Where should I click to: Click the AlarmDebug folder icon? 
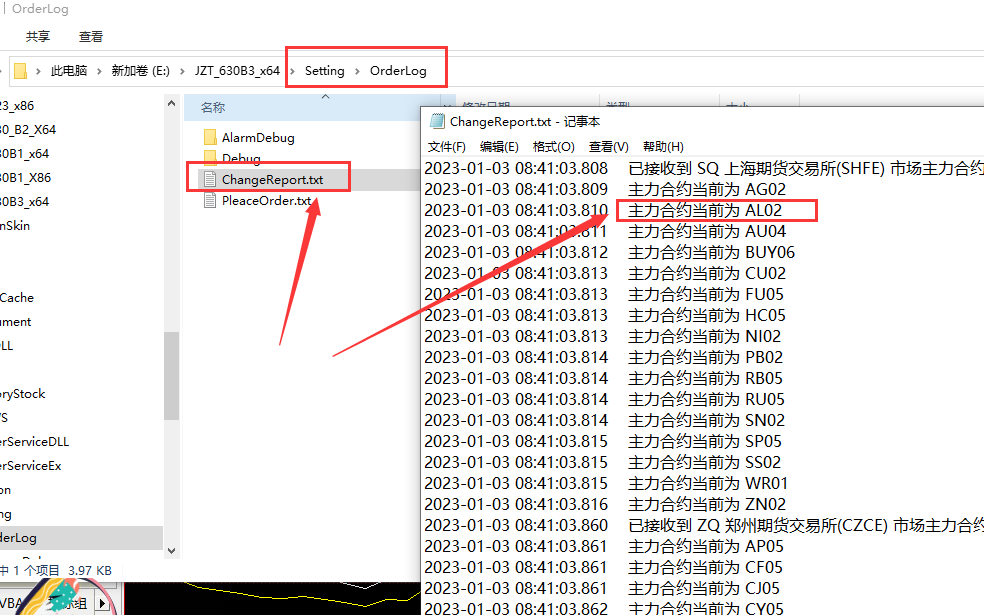(210, 137)
